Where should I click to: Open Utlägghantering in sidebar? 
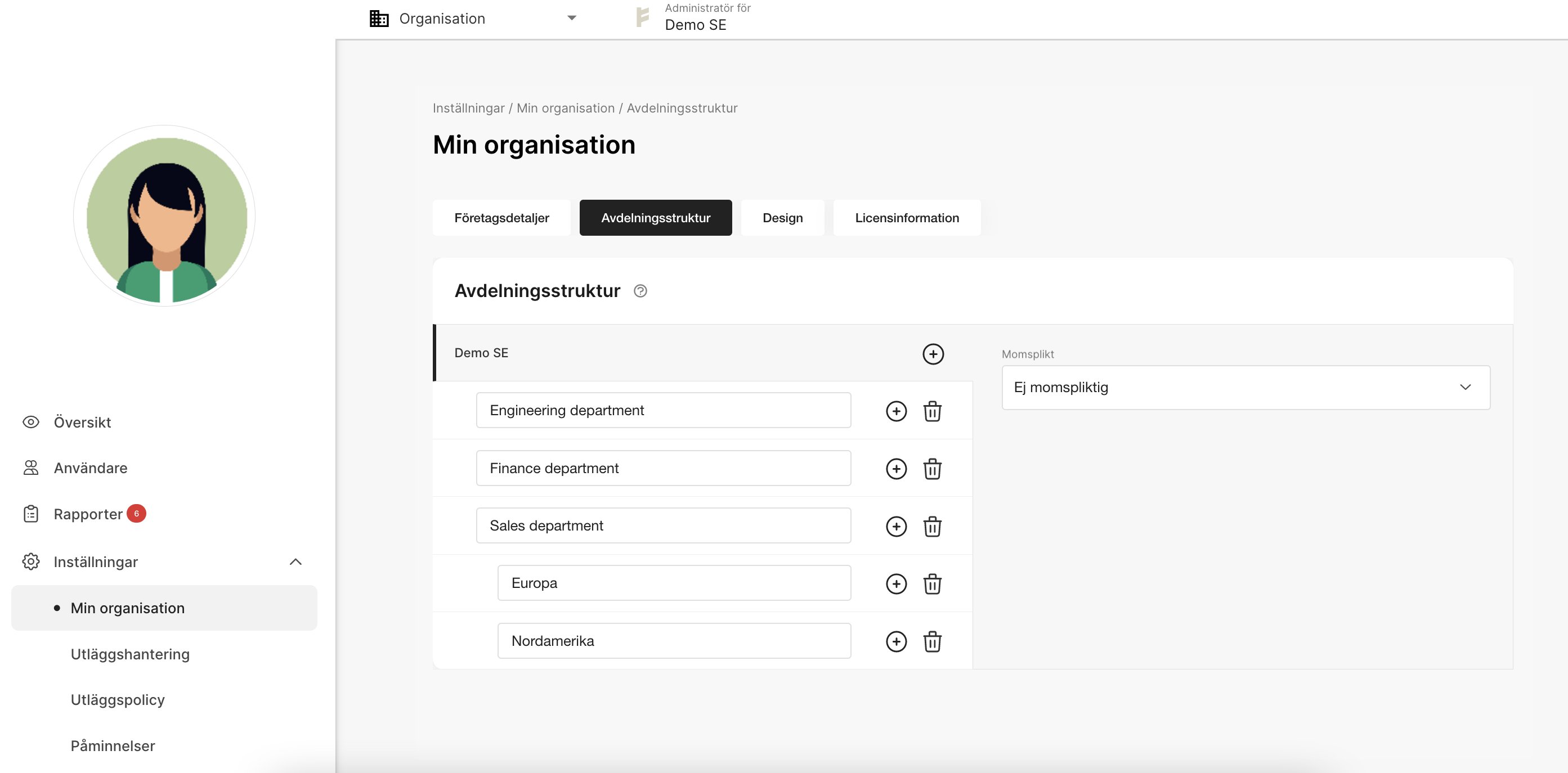pos(129,654)
